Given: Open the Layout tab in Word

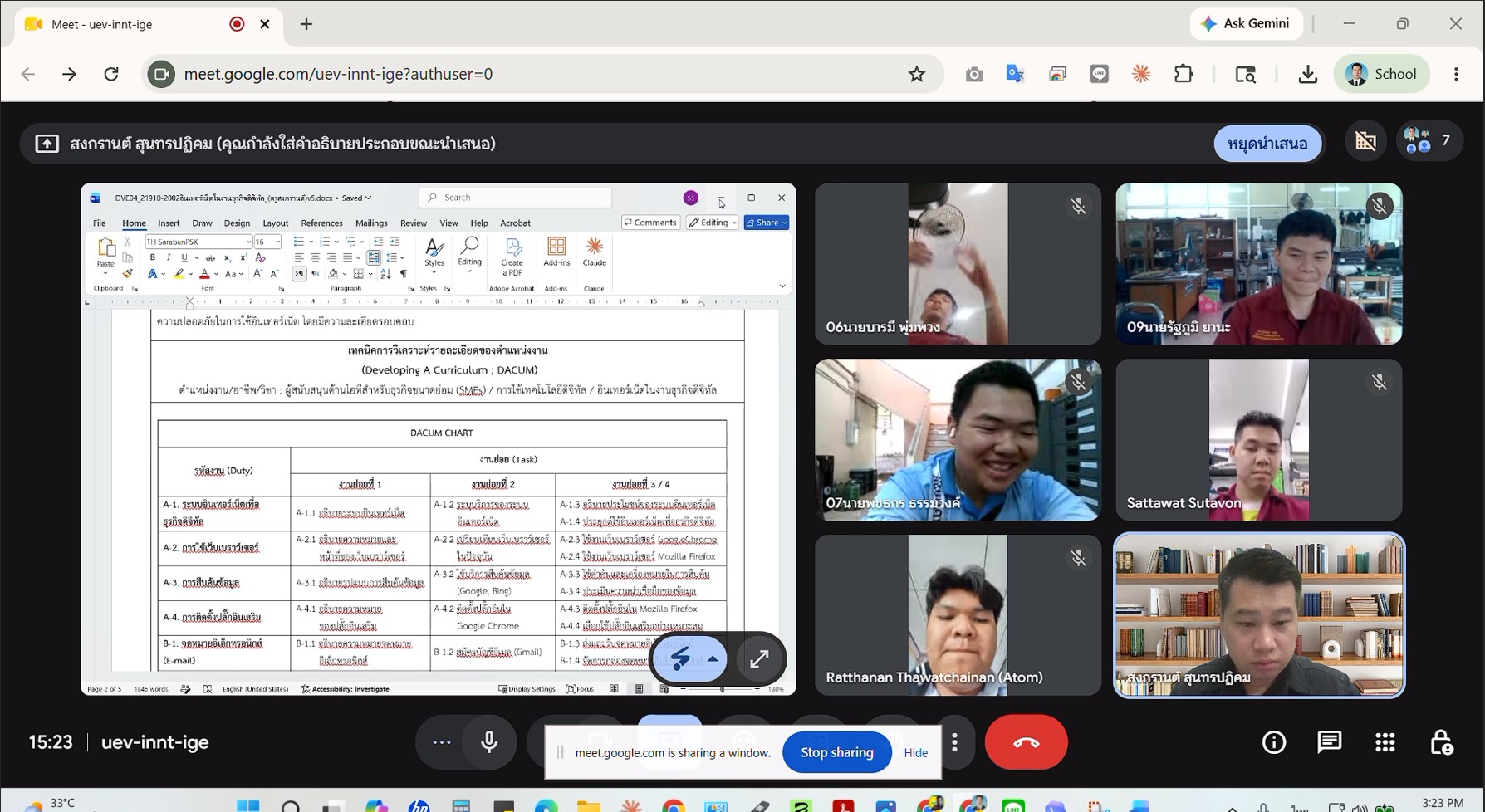Looking at the screenshot, I should 276,223.
